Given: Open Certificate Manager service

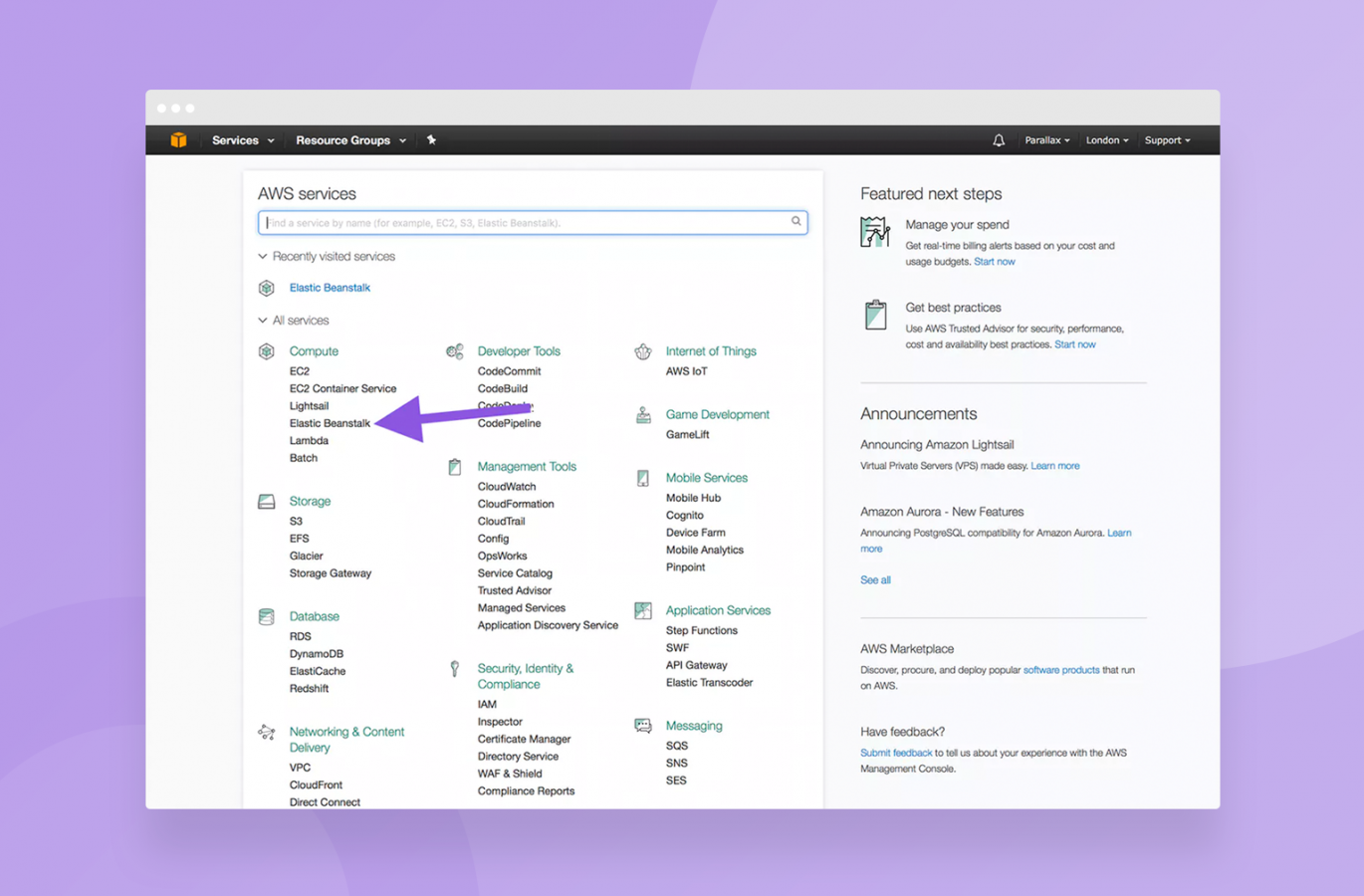Looking at the screenshot, I should point(524,740).
